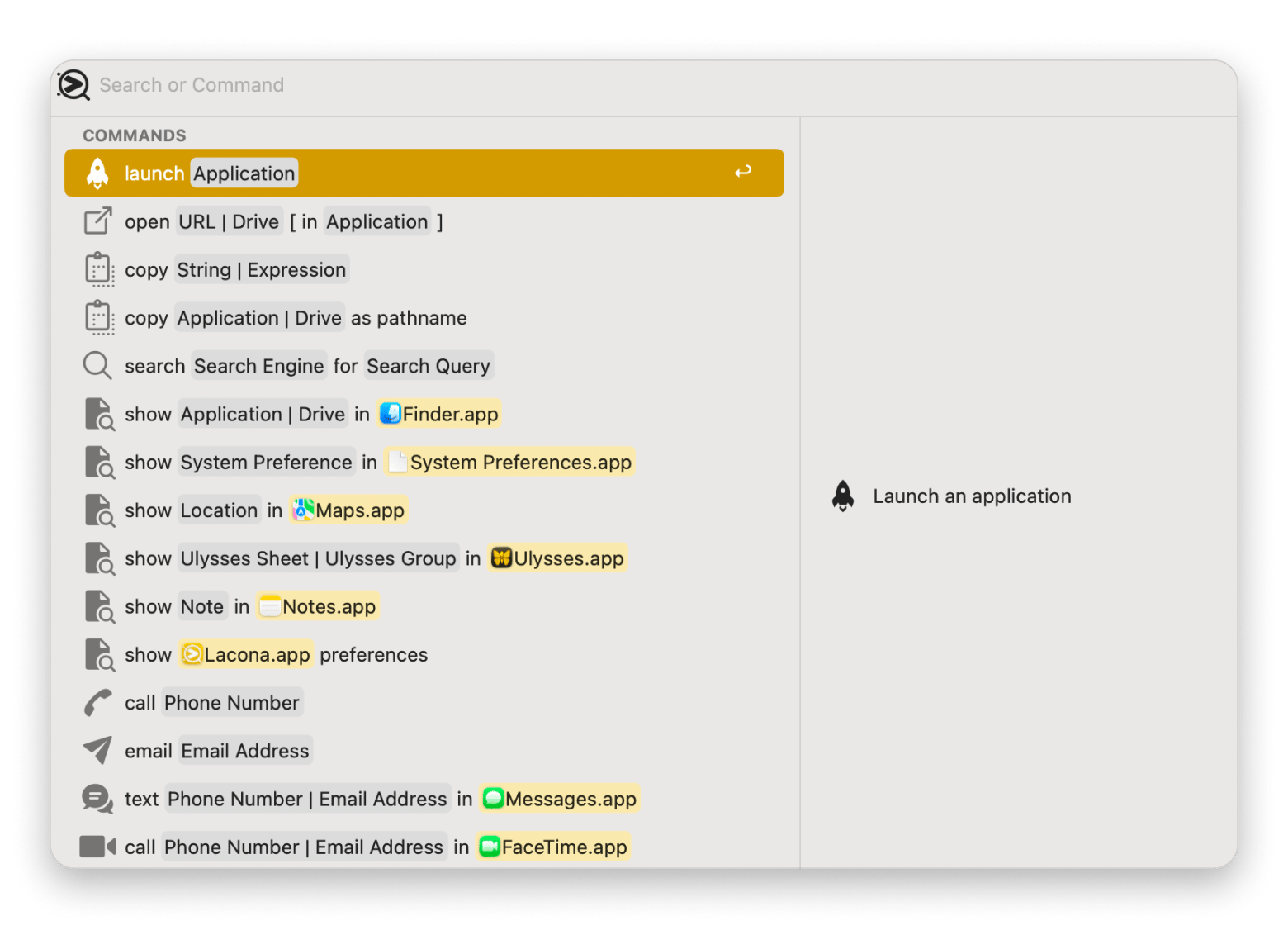Click the file-search icon on the Note row
The image size is (1288, 935).
click(99, 606)
